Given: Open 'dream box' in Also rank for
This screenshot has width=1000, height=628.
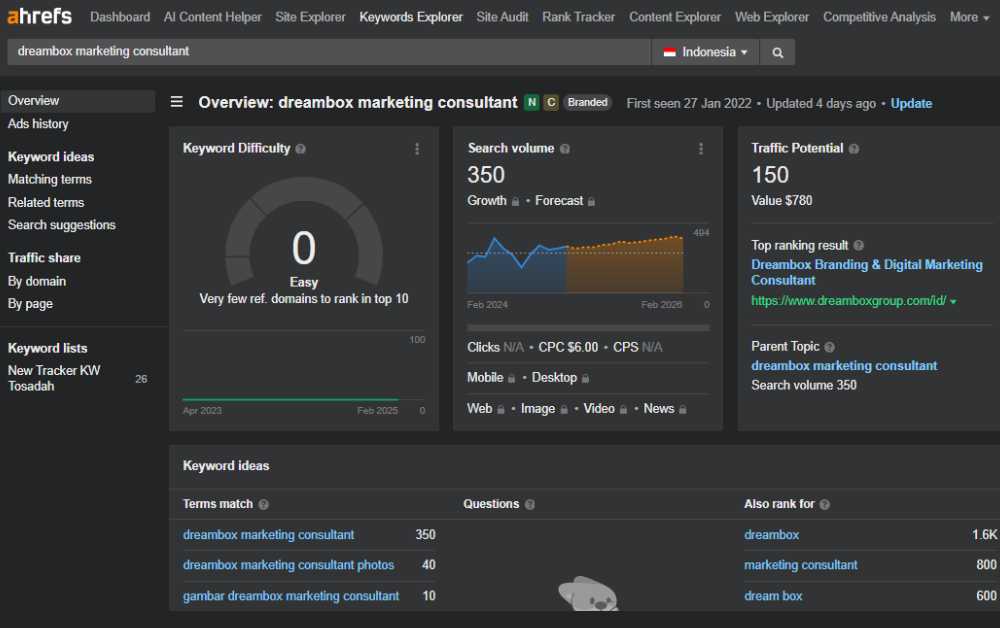Looking at the screenshot, I should [x=773, y=596].
